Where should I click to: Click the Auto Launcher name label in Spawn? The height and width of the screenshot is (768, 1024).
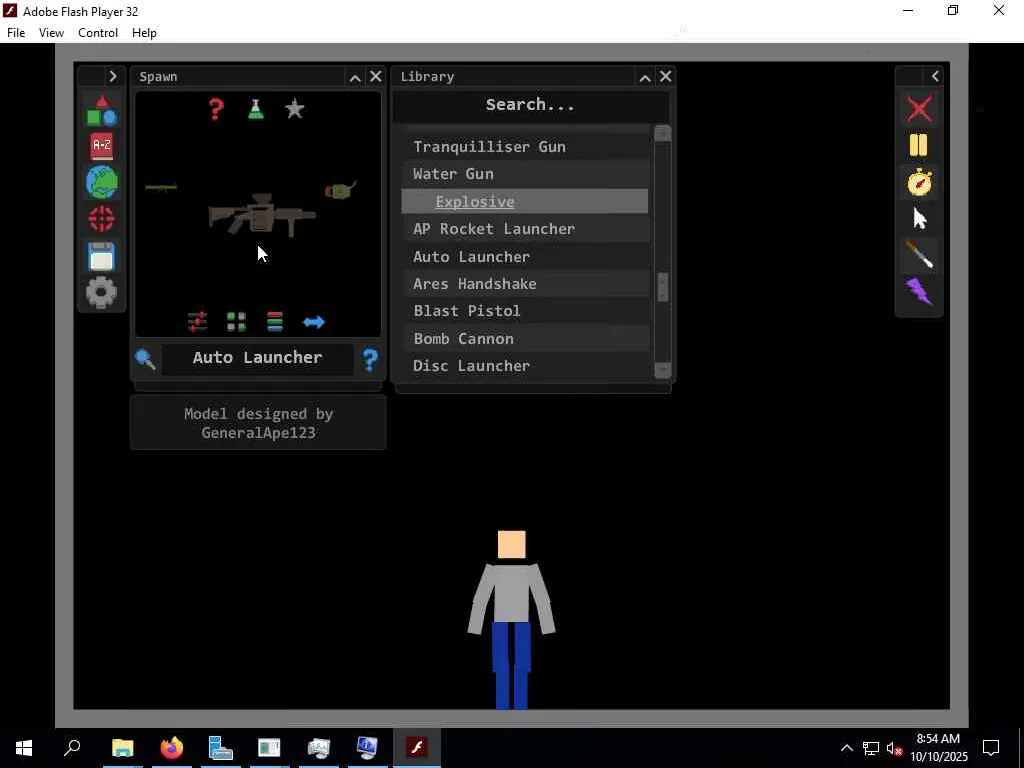pyautogui.click(x=257, y=358)
